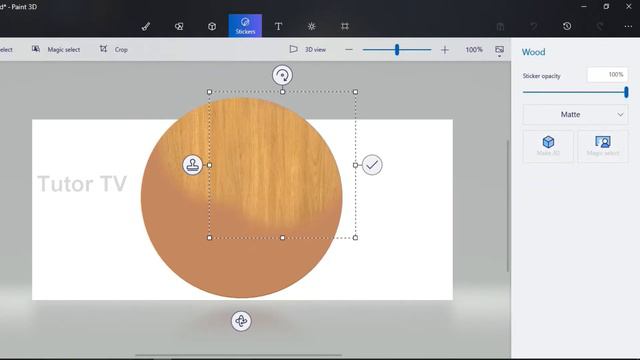Stamp the sticker with the stamp icon

click(192, 165)
